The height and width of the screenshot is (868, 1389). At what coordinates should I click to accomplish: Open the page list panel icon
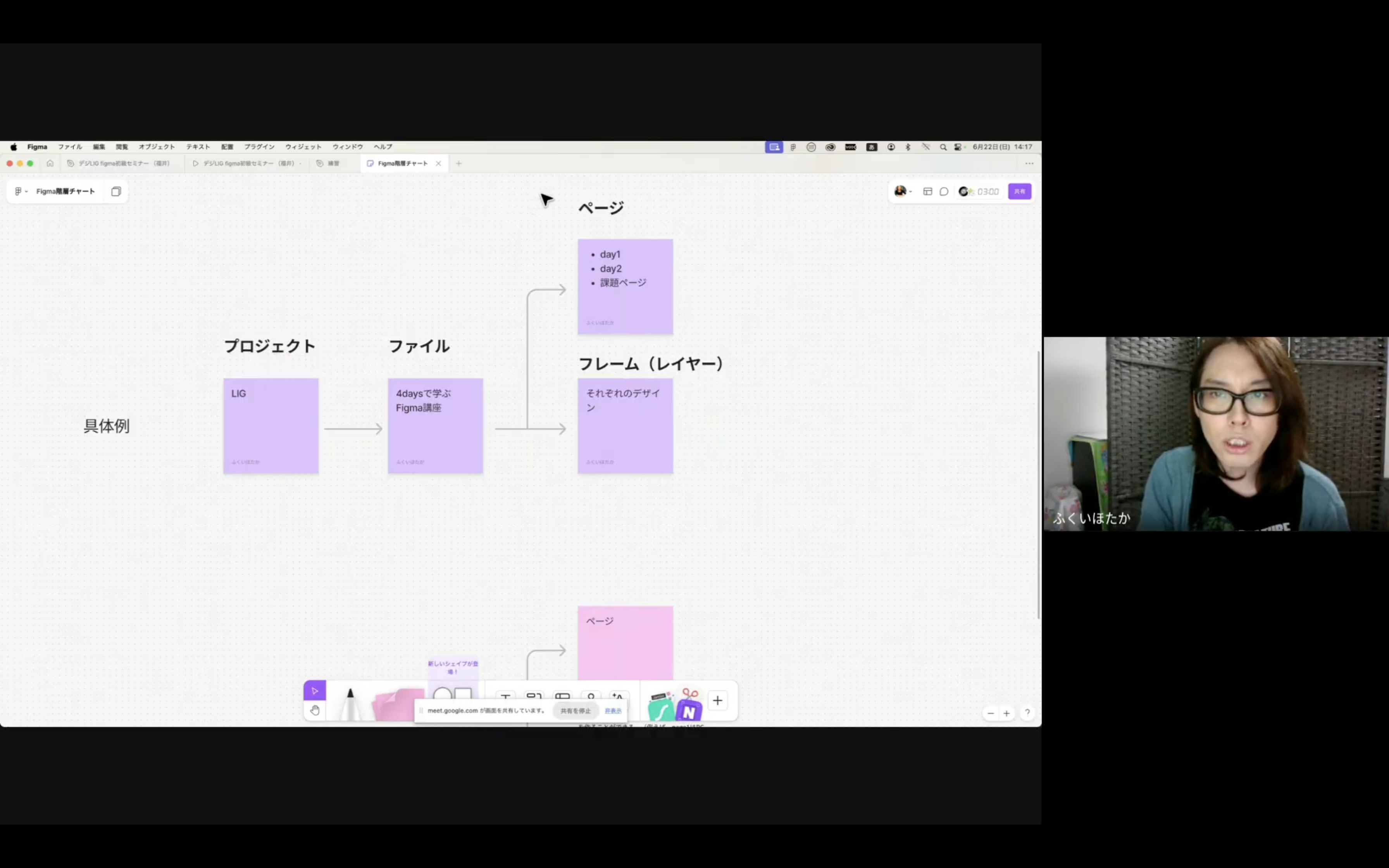point(116,192)
